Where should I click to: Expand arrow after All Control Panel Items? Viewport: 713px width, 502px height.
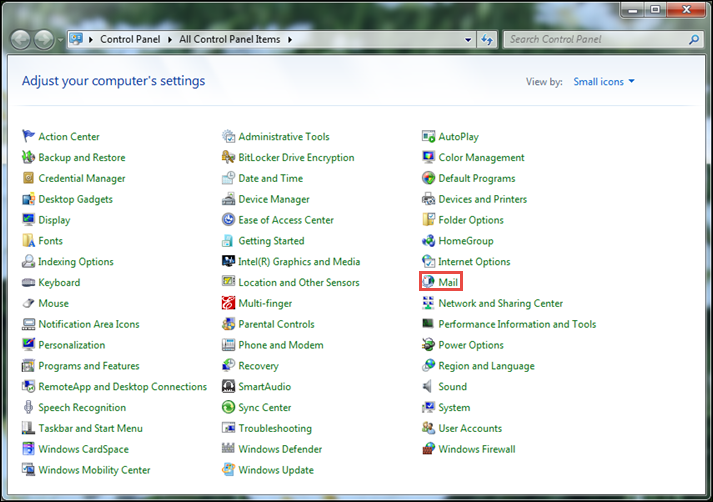(x=290, y=40)
